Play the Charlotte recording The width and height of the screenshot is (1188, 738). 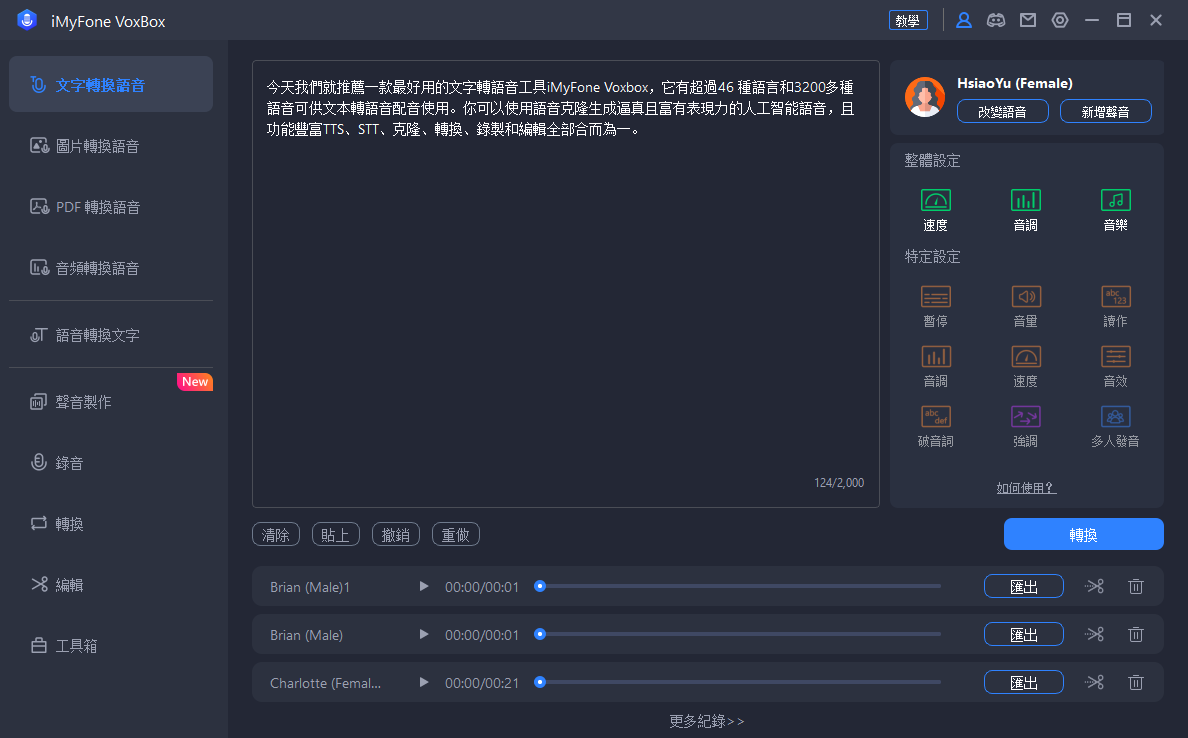[424, 683]
